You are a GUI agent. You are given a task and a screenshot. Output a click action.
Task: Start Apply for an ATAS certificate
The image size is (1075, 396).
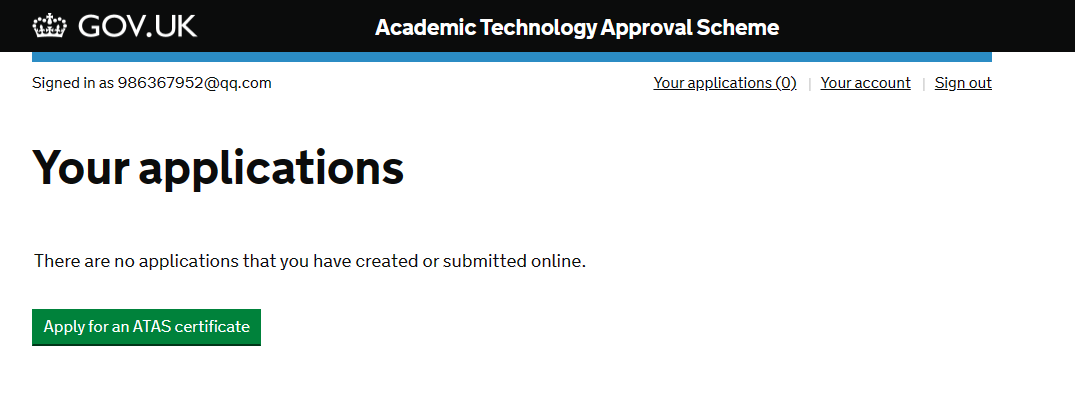pyautogui.click(x=146, y=327)
